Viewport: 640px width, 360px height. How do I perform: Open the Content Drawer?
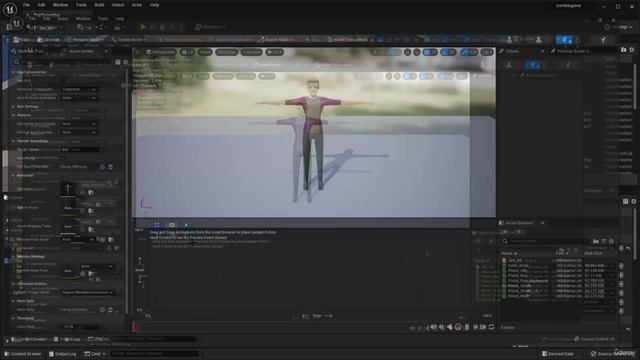[x=23, y=354]
